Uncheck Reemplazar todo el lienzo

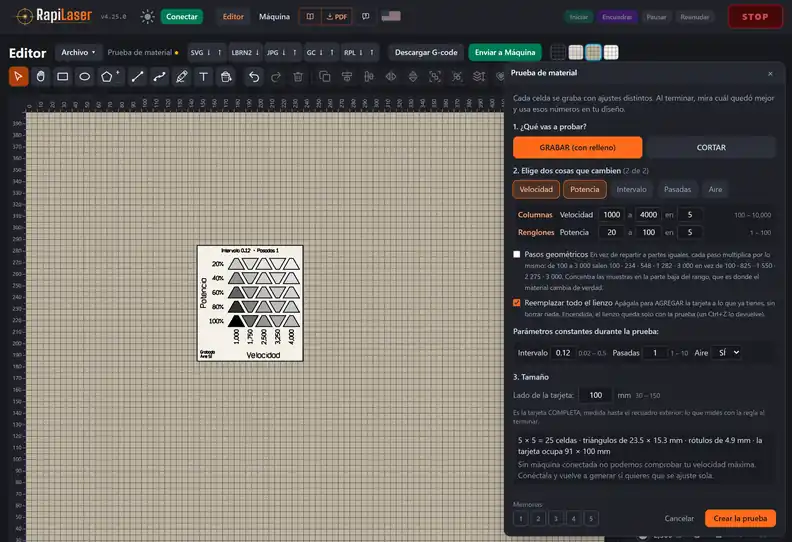(x=517, y=303)
